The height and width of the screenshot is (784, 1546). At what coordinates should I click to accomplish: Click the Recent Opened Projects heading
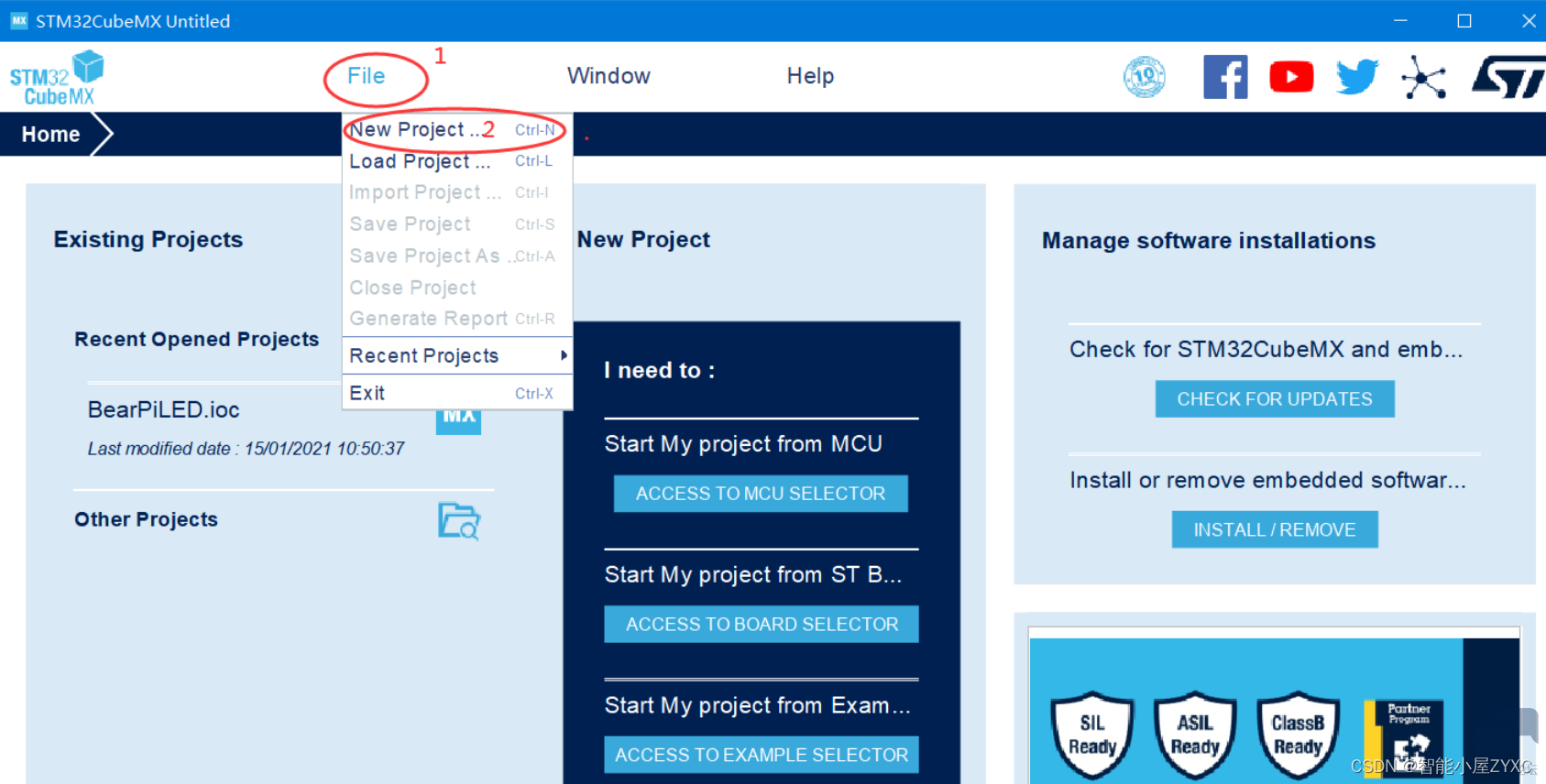[197, 339]
